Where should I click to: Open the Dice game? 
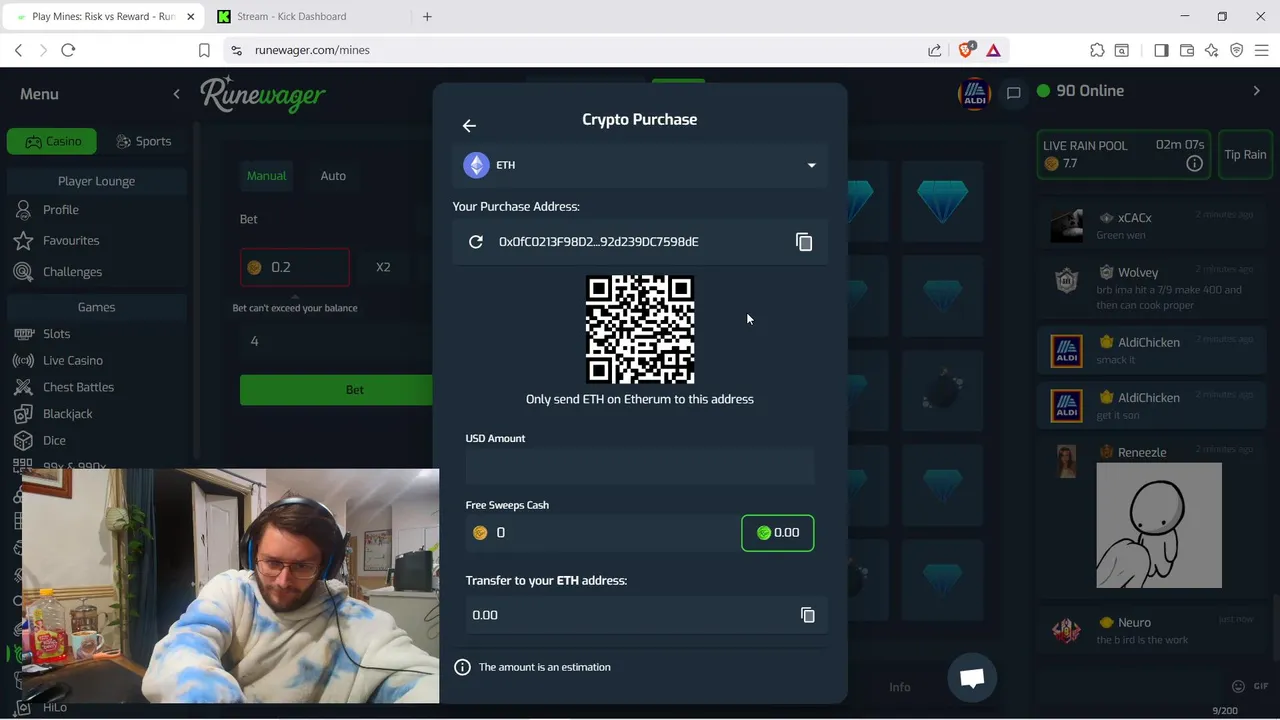tap(54, 440)
